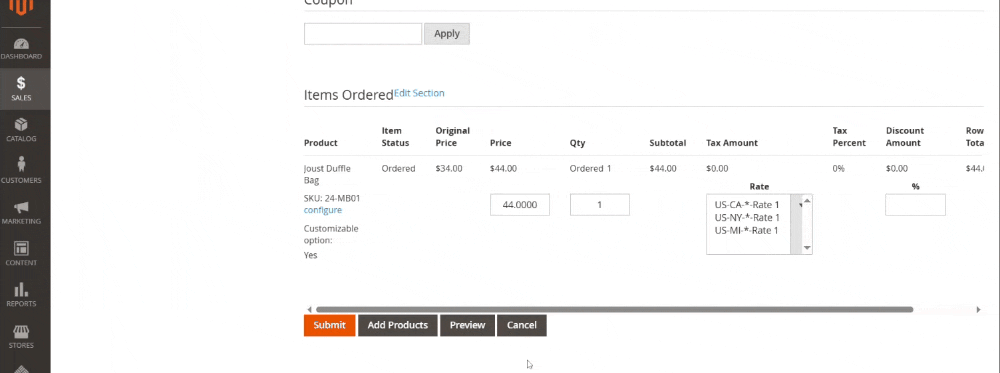This screenshot has height=373, width=1000.
Task: Click the Tax Amount column header
Action: (732, 143)
